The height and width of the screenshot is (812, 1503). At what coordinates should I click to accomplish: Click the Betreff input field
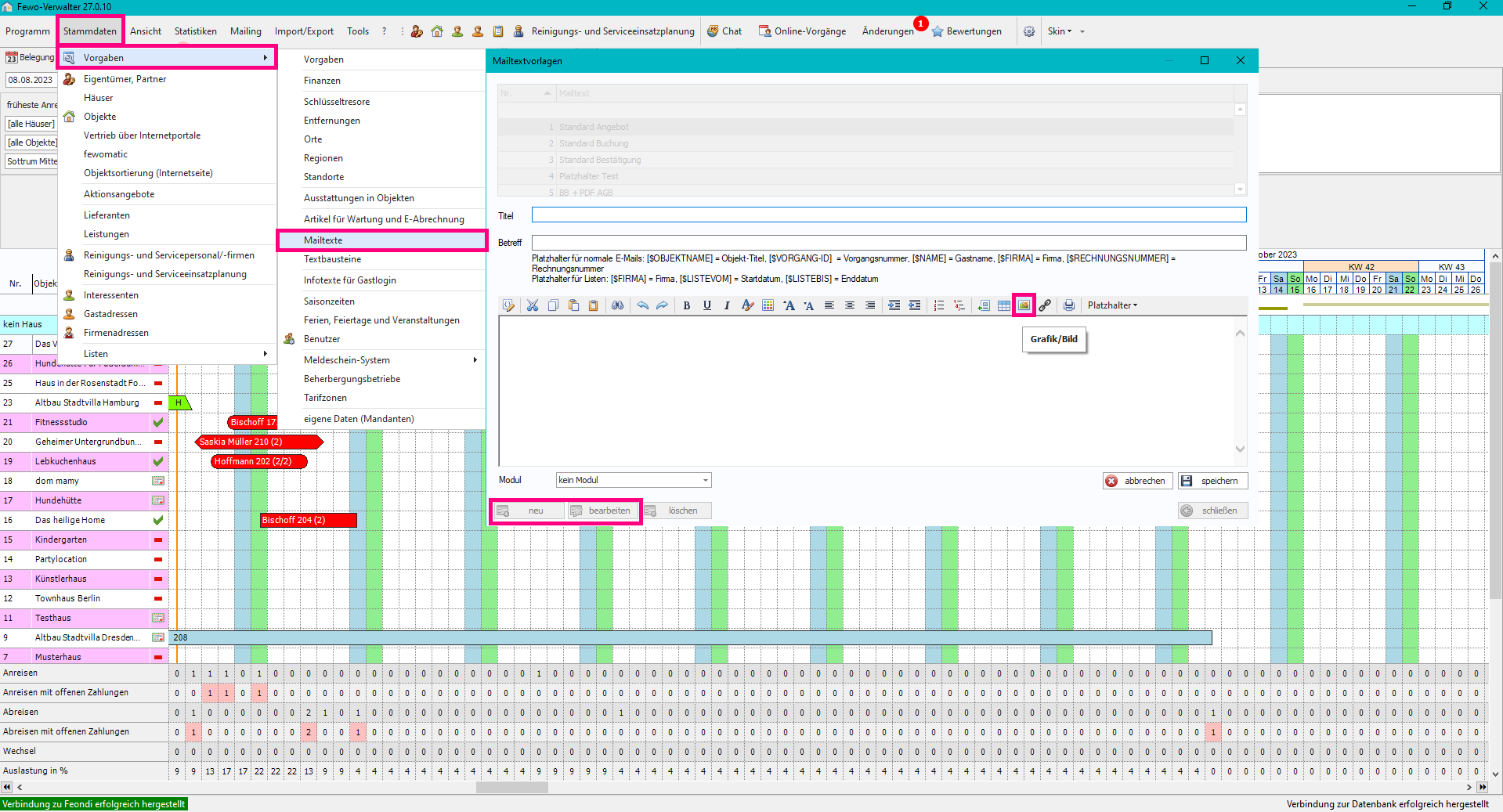coord(889,243)
